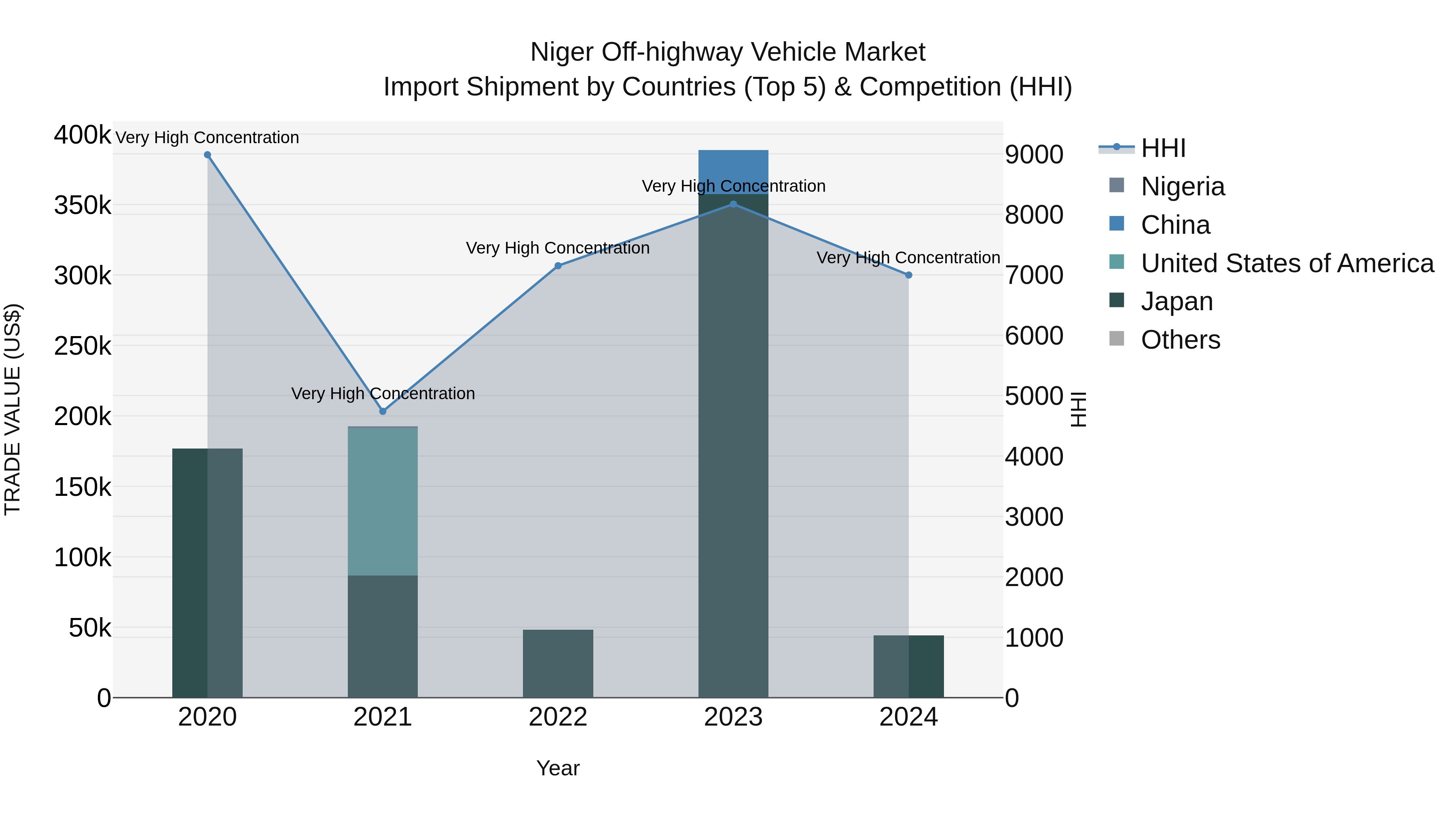Click the 2023 Japan bar segment

[x=733, y=446]
